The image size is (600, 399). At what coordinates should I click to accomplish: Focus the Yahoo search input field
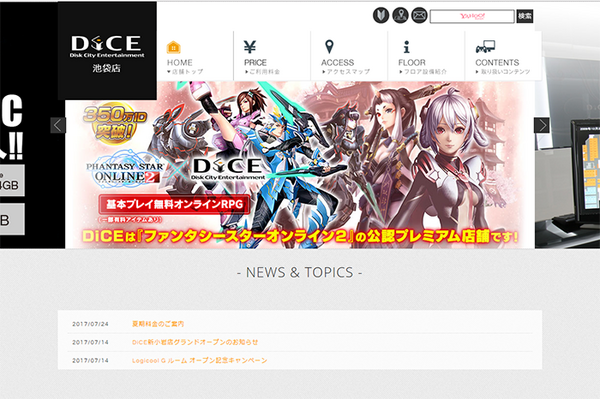[472, 16]
